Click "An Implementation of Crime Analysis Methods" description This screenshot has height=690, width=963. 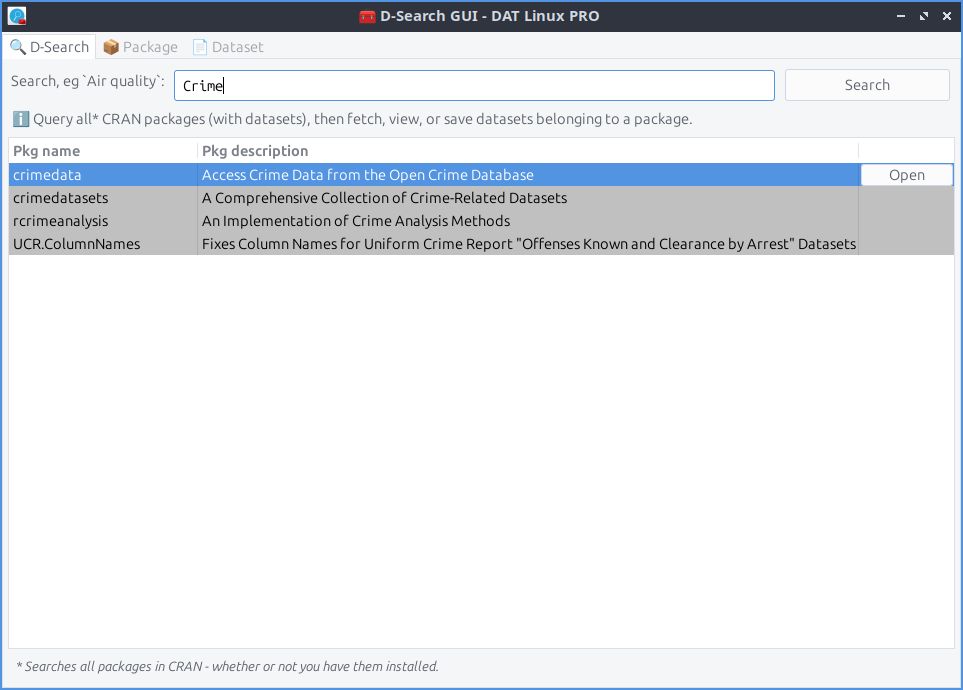pos(356,221)
